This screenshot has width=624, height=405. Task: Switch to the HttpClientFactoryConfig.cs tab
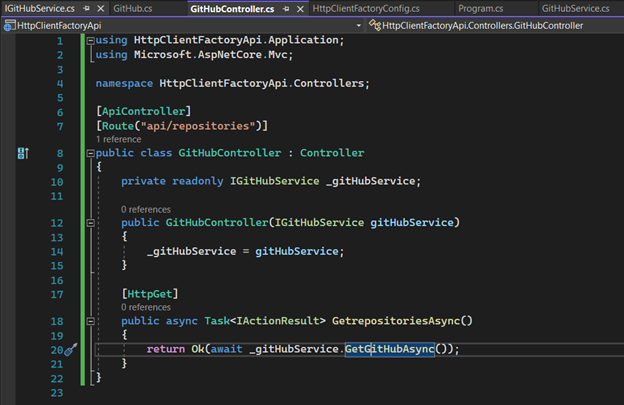point(366,9)
